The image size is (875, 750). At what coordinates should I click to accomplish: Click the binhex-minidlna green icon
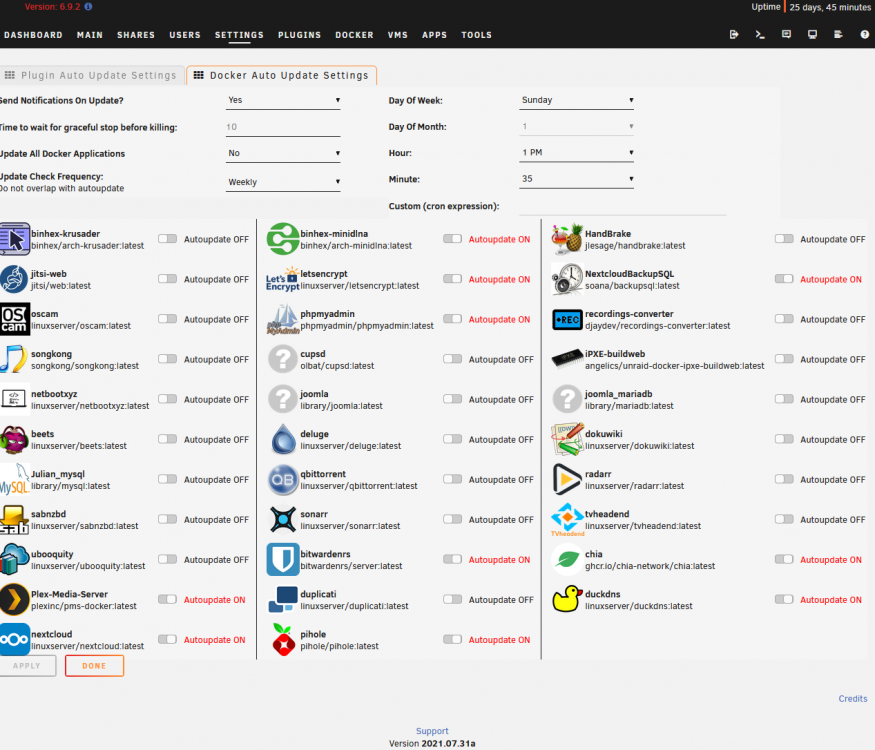click(x=283, y=239)
